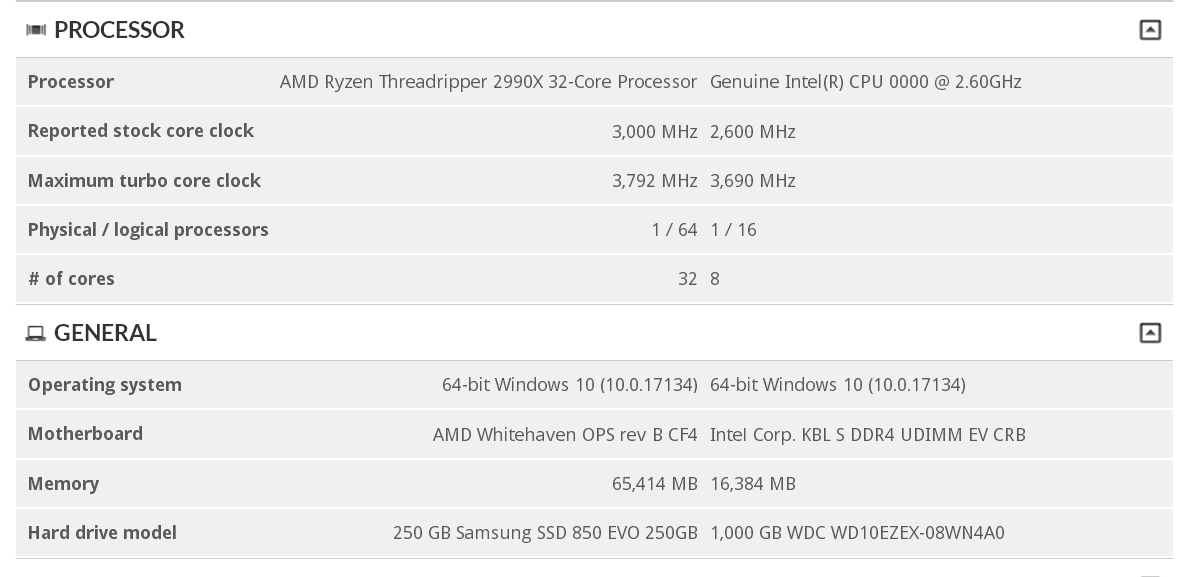Click the processor chip icon
Screen dimensions: 1177x577
[x=36, y=30]
